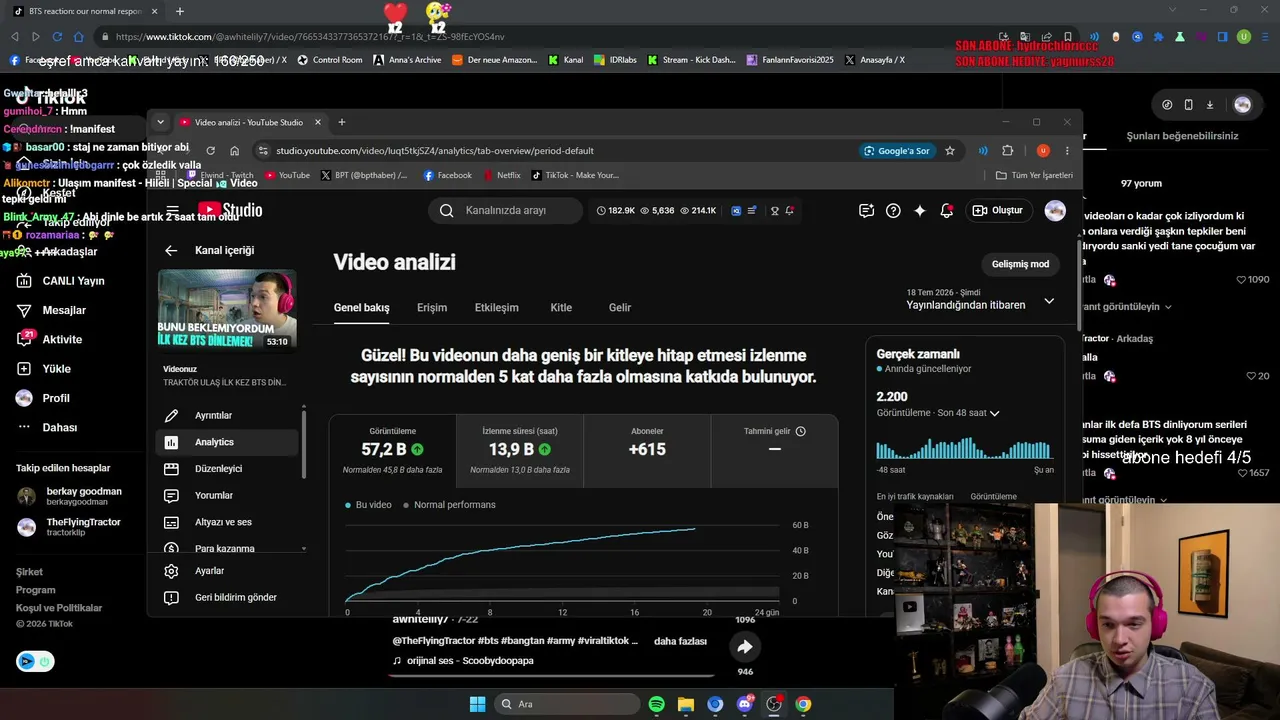Switch to the Gelir tab

click(620, 308)
